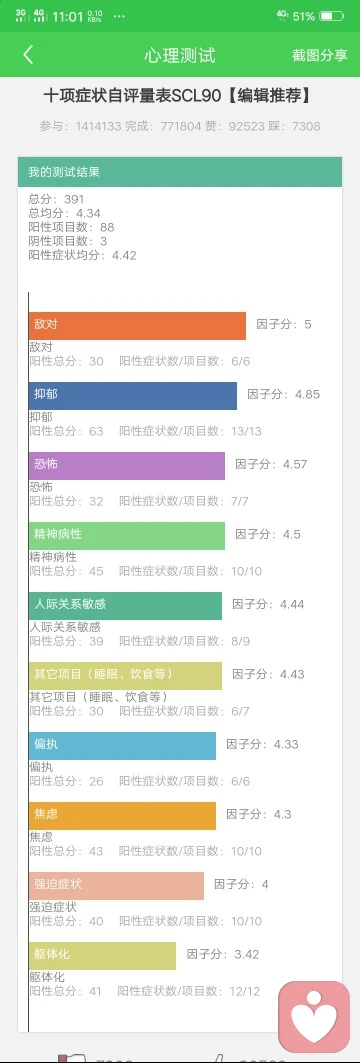Select the orange 敌对 bar

tap(137, 325)
